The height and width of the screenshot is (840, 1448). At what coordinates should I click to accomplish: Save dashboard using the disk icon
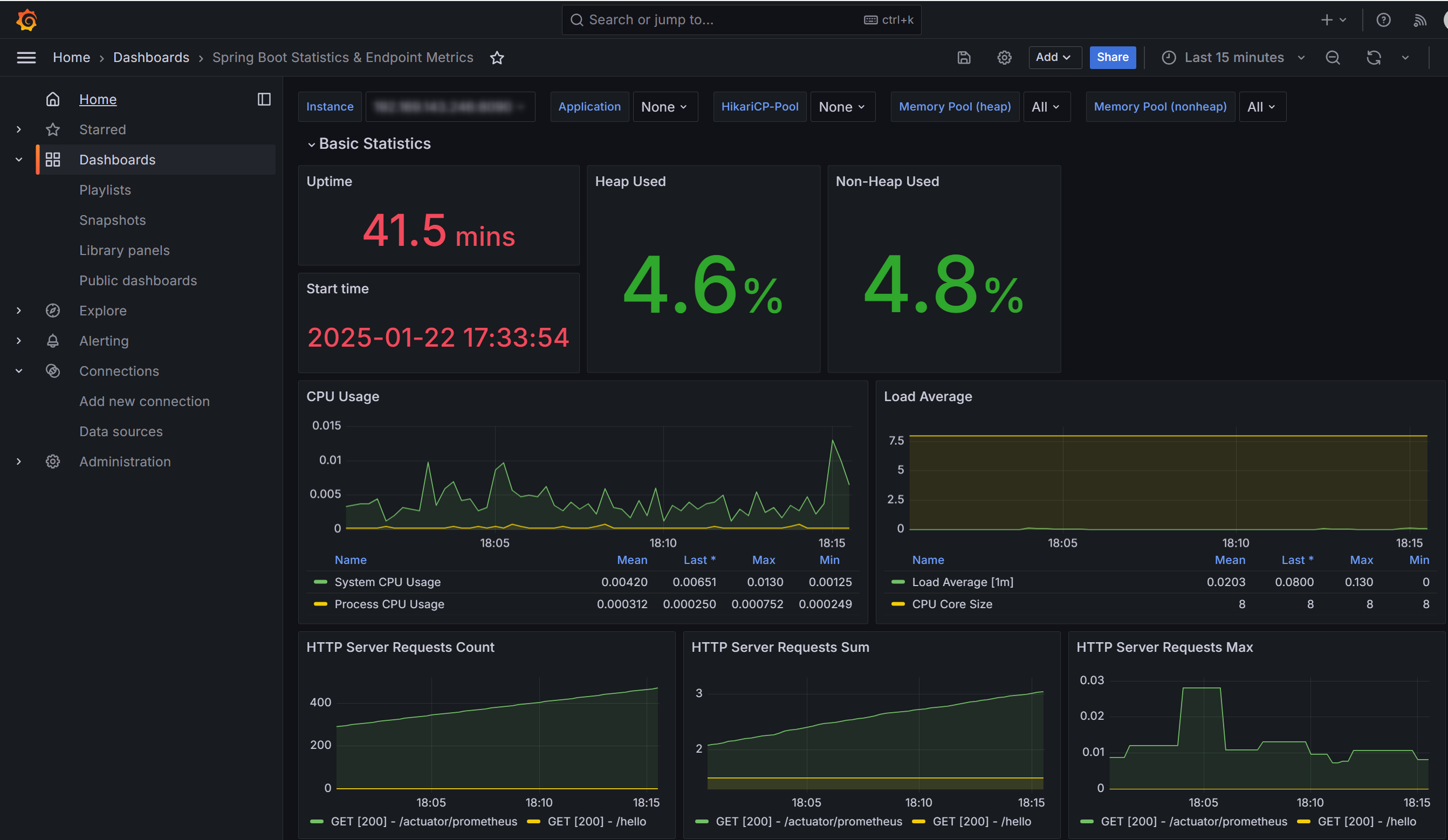[x=964, y=58]
